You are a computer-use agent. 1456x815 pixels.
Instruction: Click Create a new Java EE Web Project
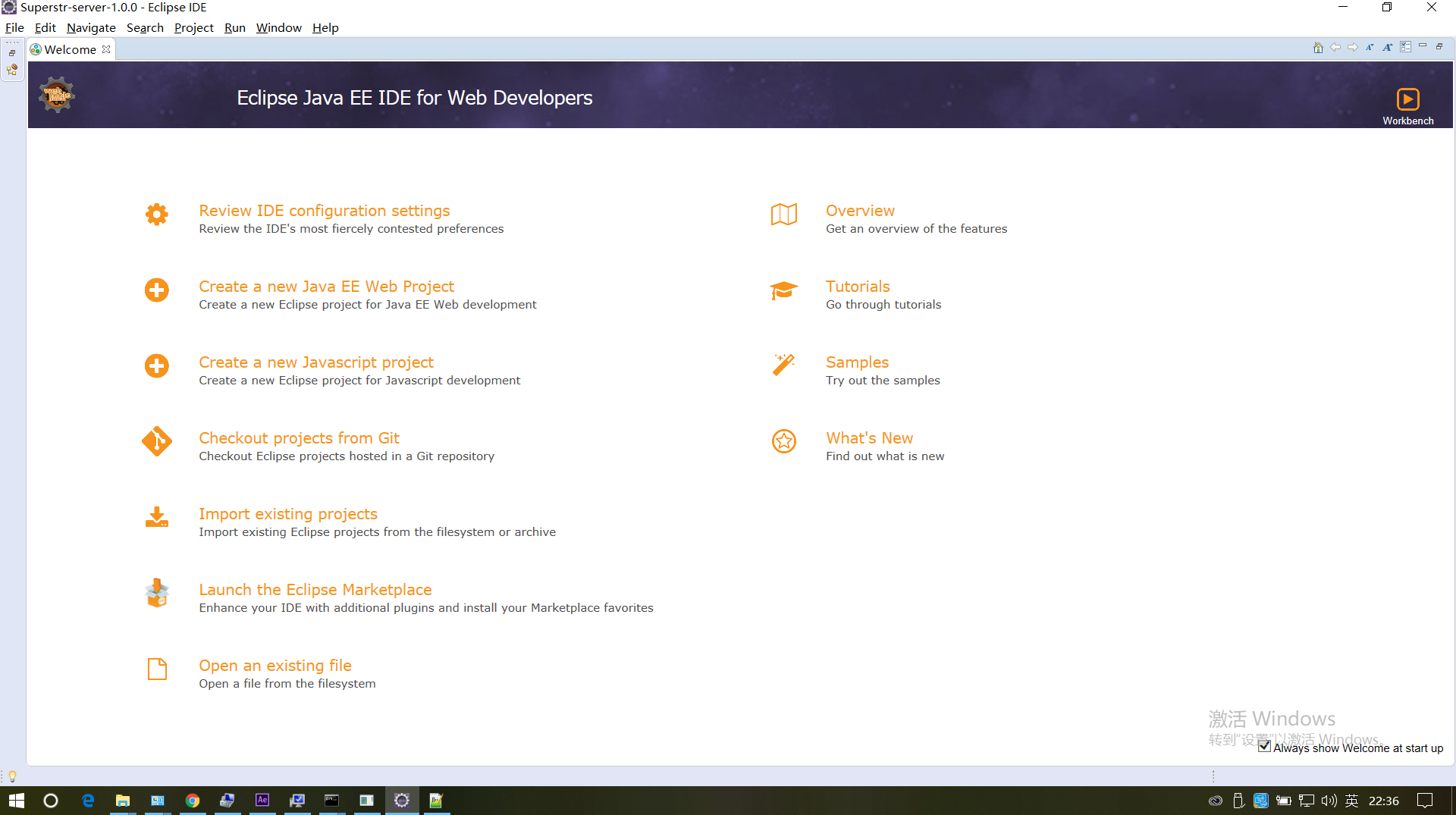tap(326, 287)
